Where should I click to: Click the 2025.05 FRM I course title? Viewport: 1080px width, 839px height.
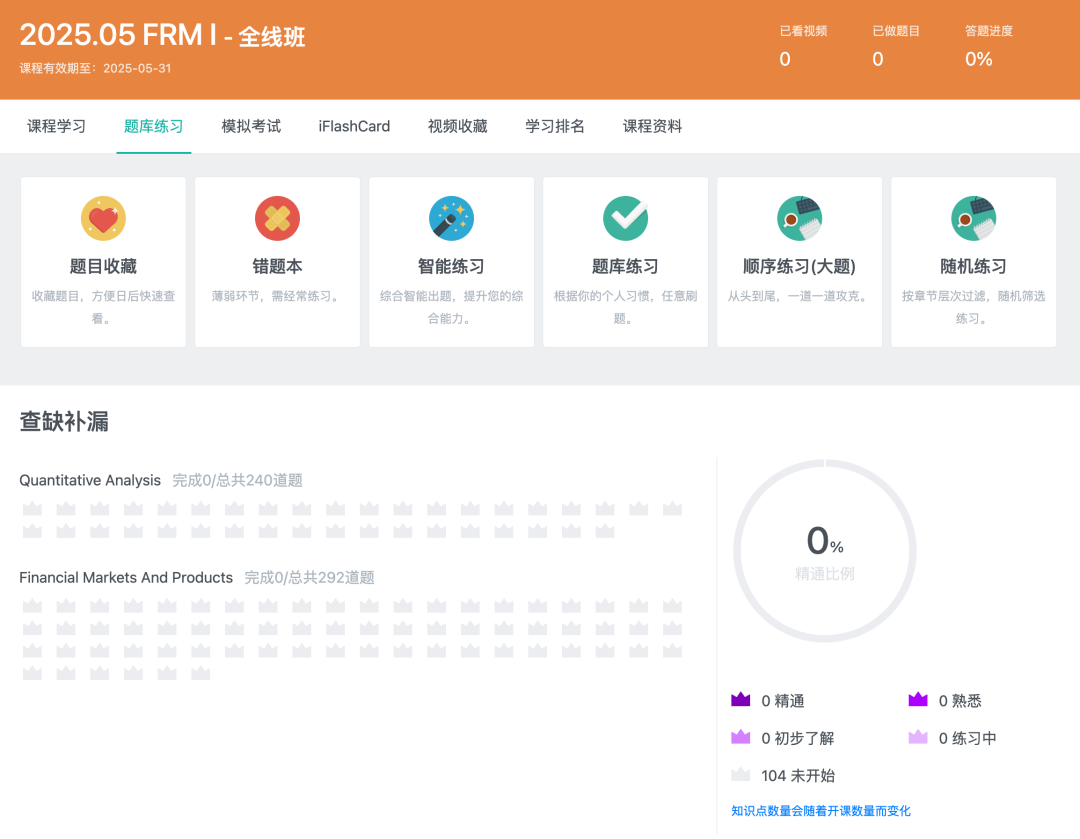click(x=163, y=35)
